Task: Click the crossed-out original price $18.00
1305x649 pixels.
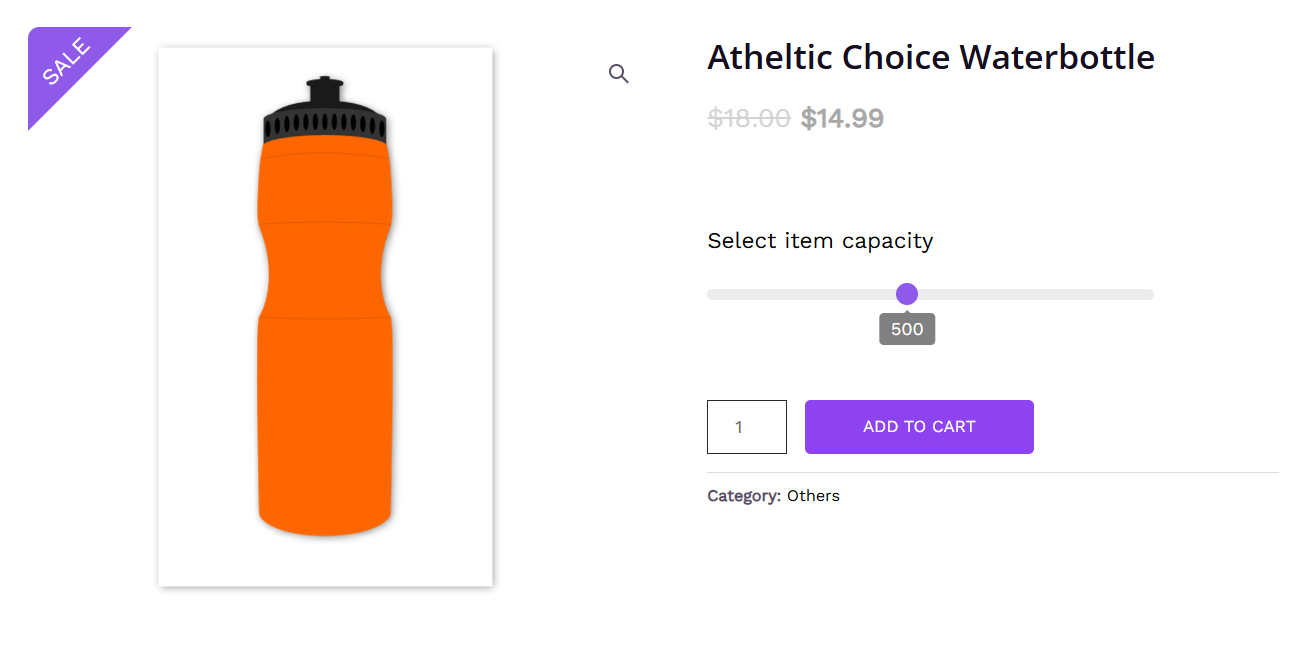Action: (x=749, y=118)
